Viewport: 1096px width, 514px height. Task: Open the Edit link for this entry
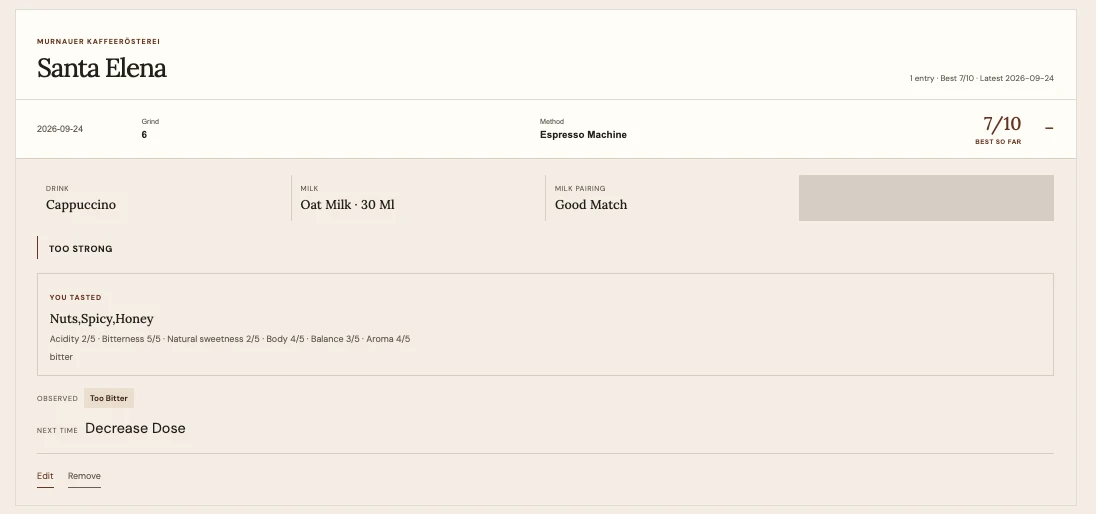tap(45, 476)
